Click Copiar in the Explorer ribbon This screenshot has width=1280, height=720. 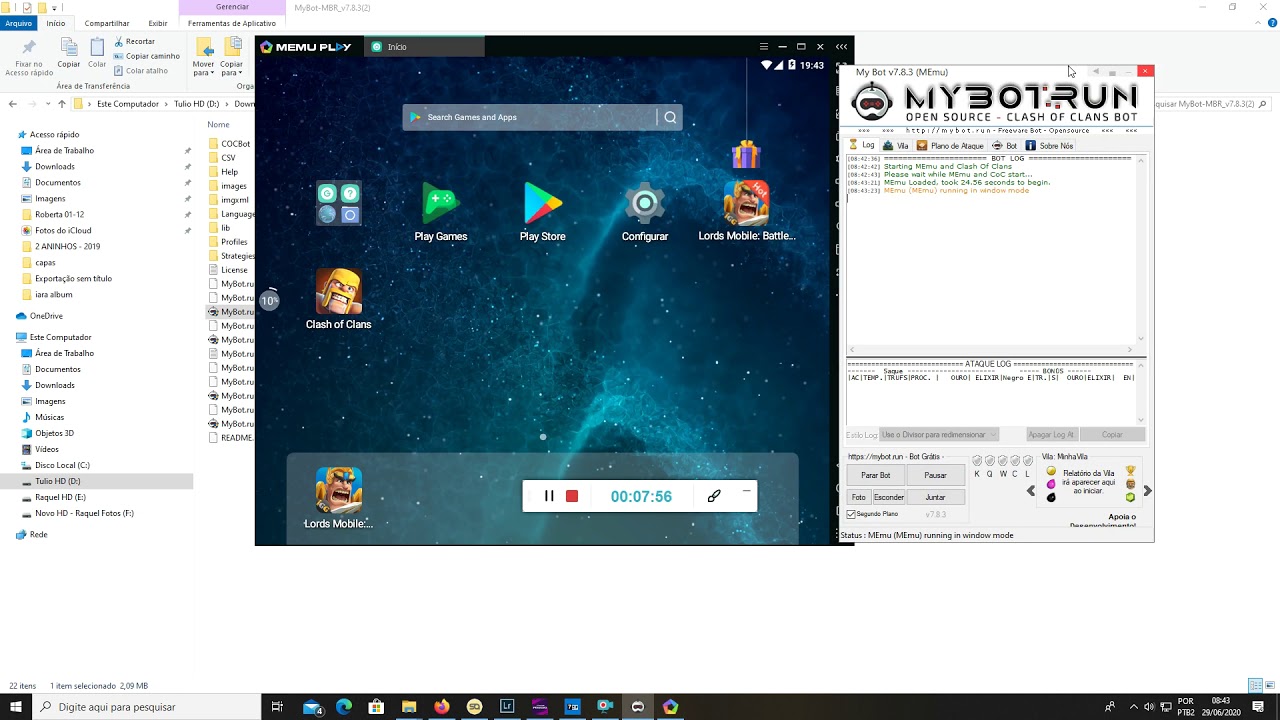68,53
